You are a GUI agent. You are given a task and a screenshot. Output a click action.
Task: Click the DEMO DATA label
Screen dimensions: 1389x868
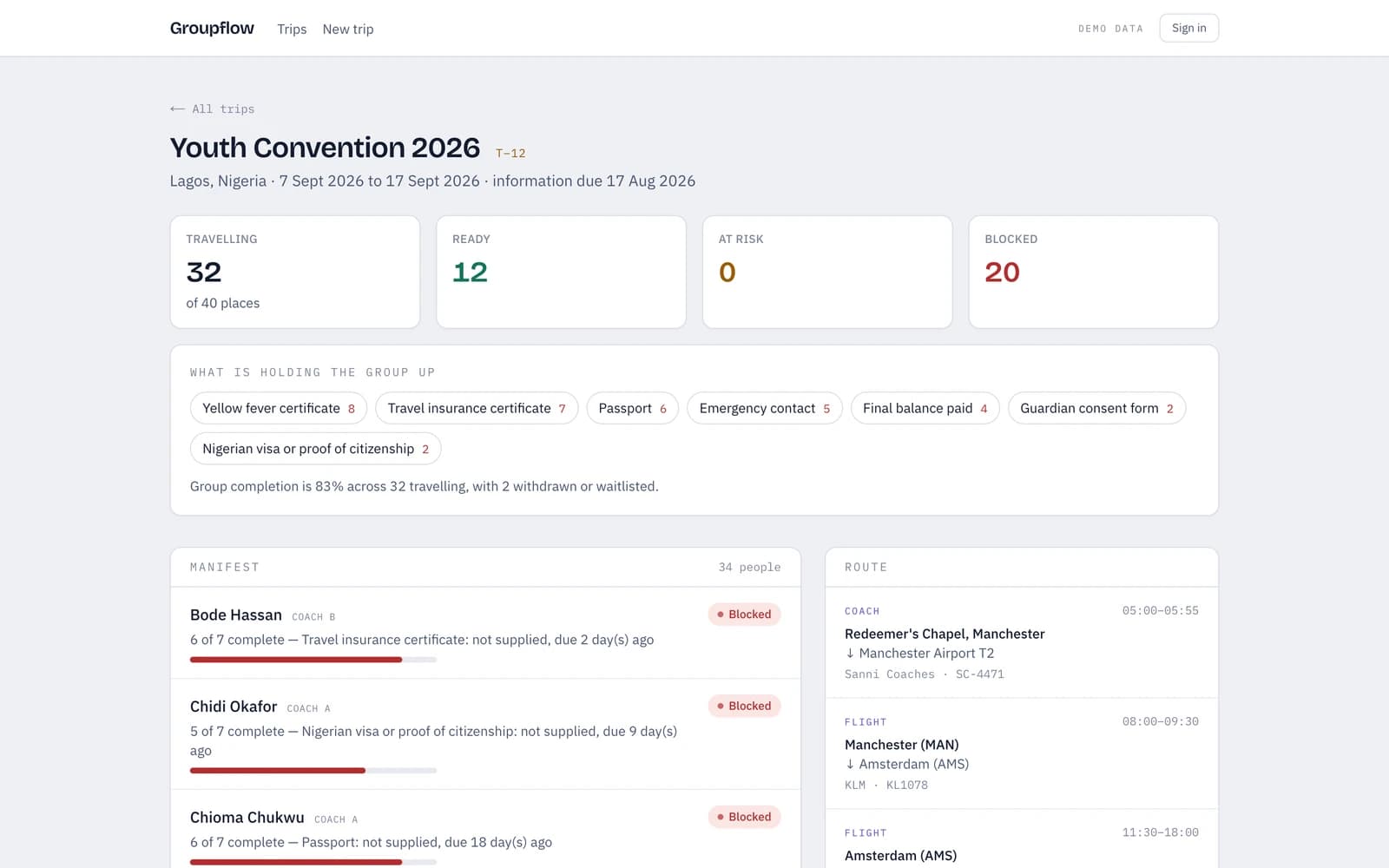click(x=1110, y=29)
